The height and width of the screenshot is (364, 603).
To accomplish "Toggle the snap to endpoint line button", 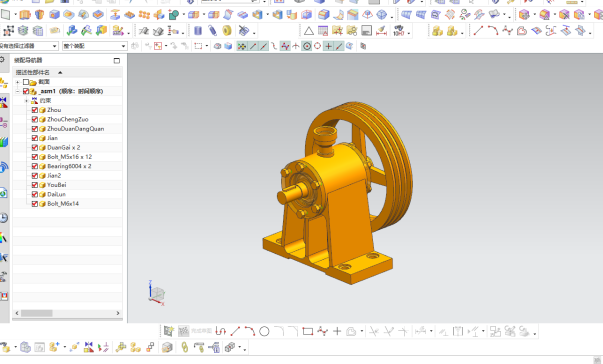I will tap(253, 46).
